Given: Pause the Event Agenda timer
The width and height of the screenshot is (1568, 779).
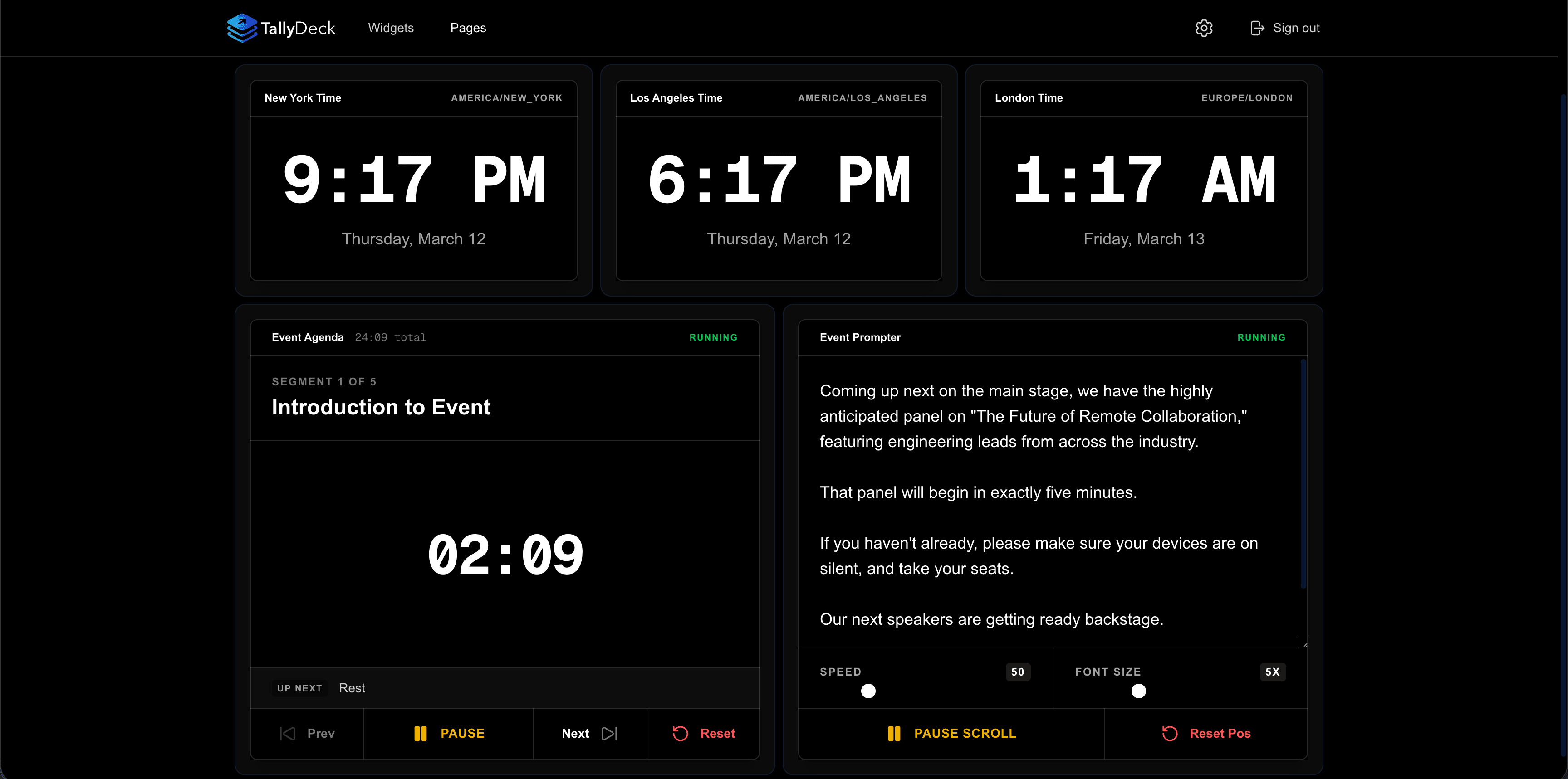Looking at the screenshot, I should [449, 733].
